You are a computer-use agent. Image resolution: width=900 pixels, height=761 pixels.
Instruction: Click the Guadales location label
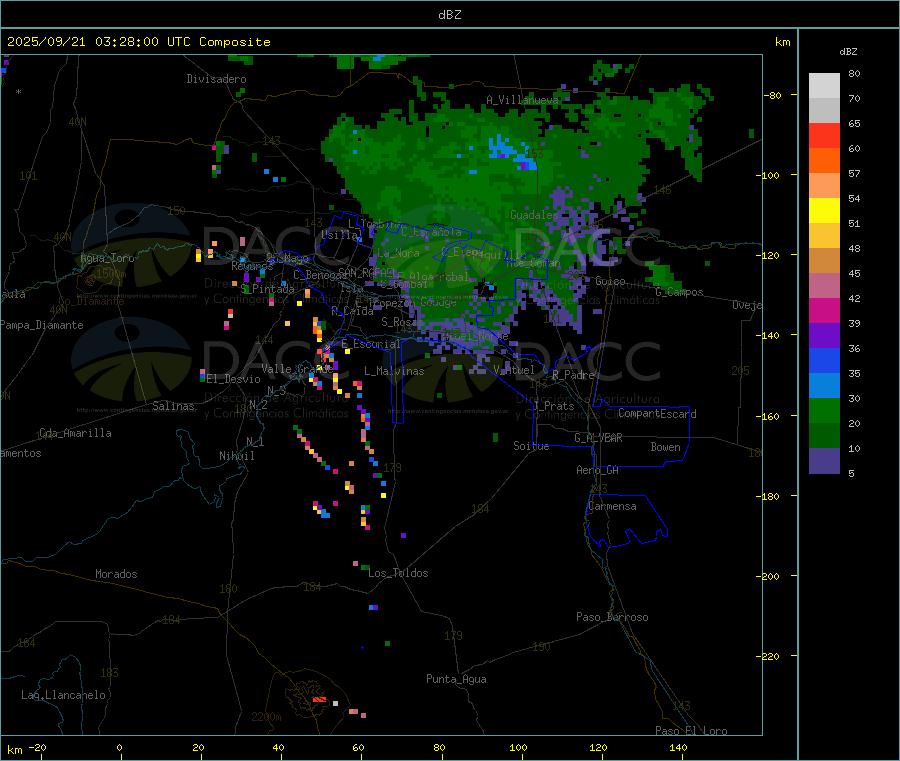point(534,215)
